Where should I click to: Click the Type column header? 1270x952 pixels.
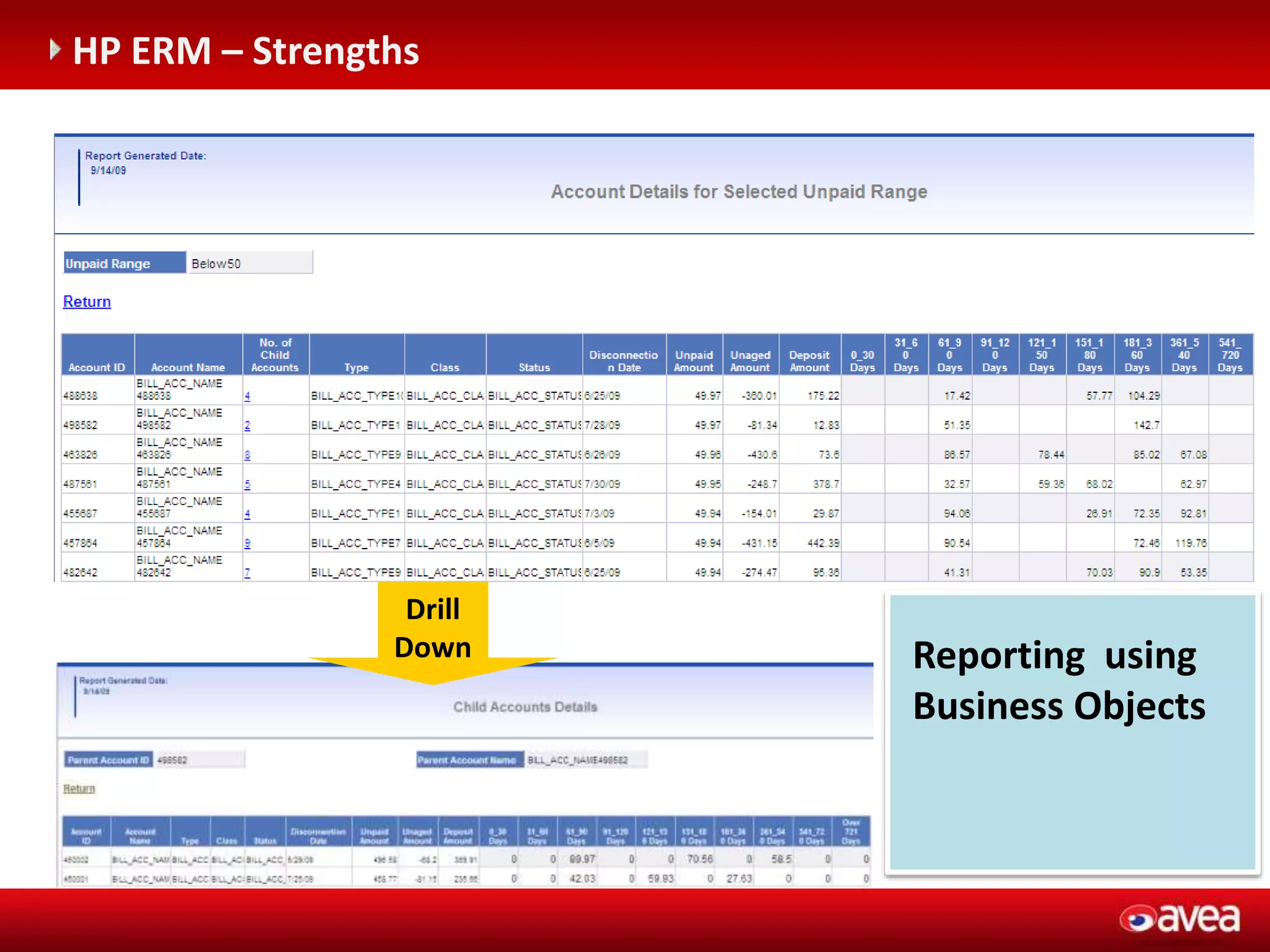pyautogui.click(x=357, y=355)
